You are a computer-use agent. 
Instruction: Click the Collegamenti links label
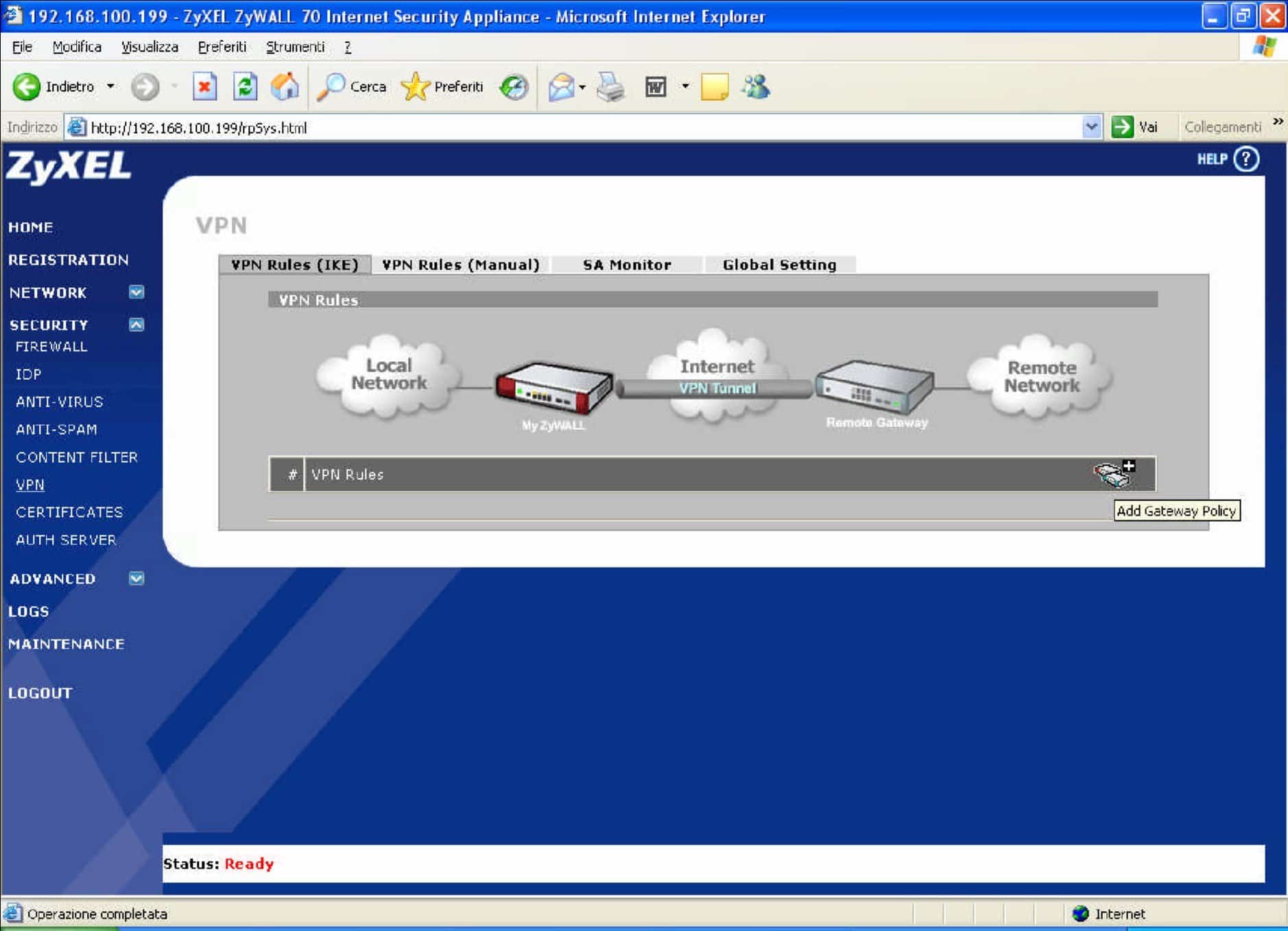click(x=1223, y=127)
